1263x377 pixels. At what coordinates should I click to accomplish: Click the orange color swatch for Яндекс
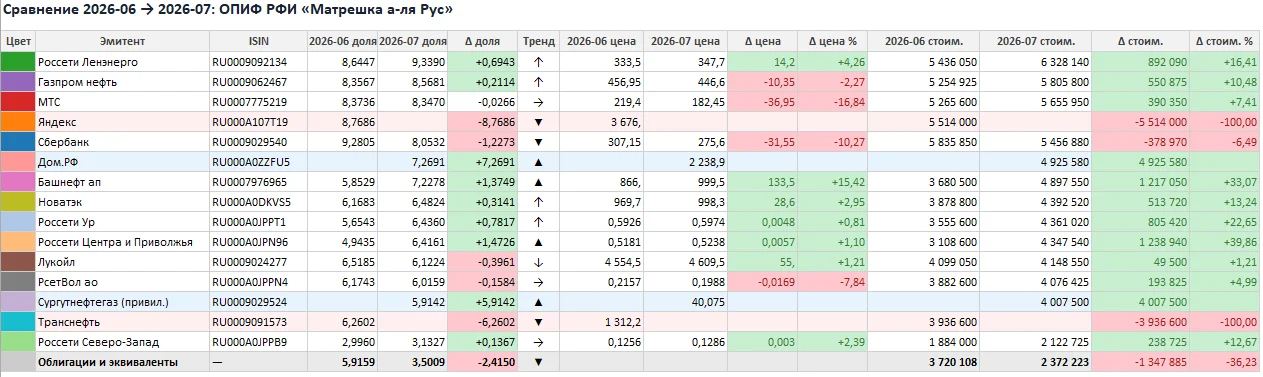[19, 121]
